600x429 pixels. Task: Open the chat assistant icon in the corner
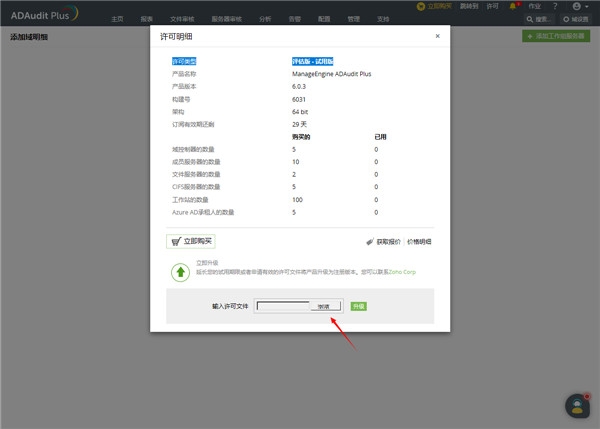[577, 406]
